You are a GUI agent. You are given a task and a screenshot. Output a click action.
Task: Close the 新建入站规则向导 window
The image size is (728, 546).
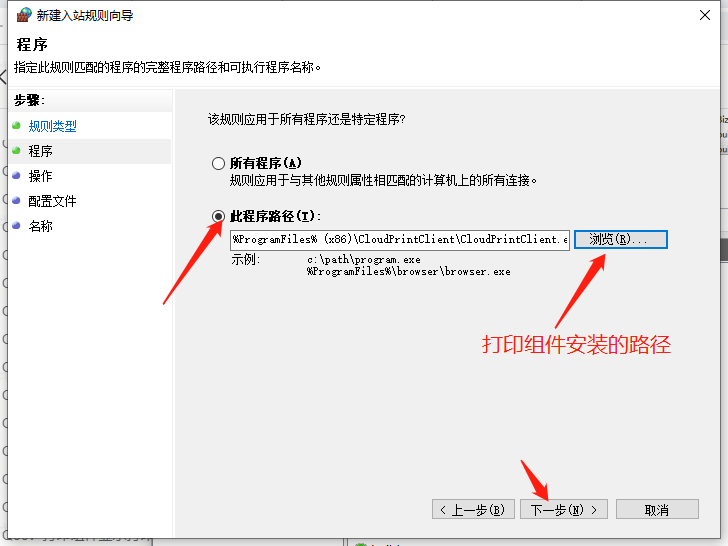[x=707, y=16]
